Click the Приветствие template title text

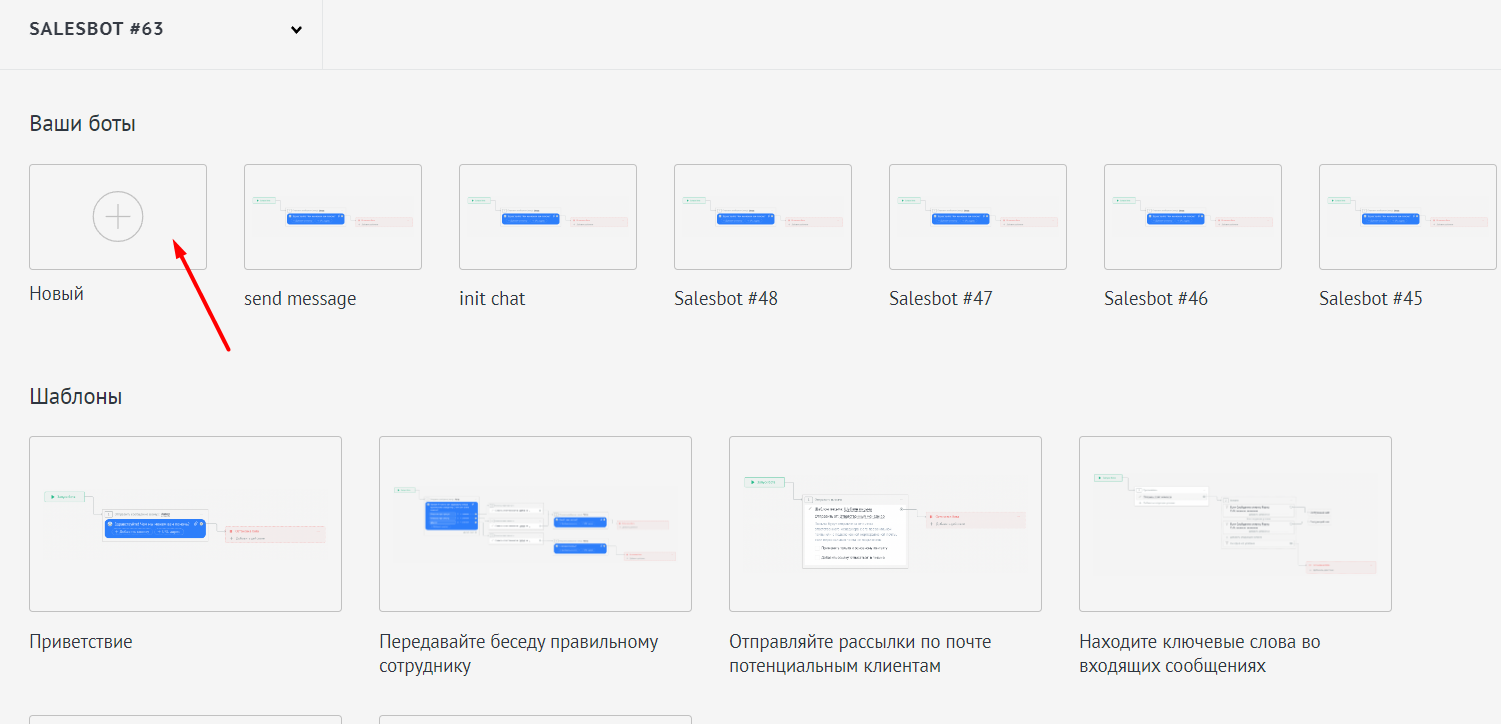coord(81,642)
